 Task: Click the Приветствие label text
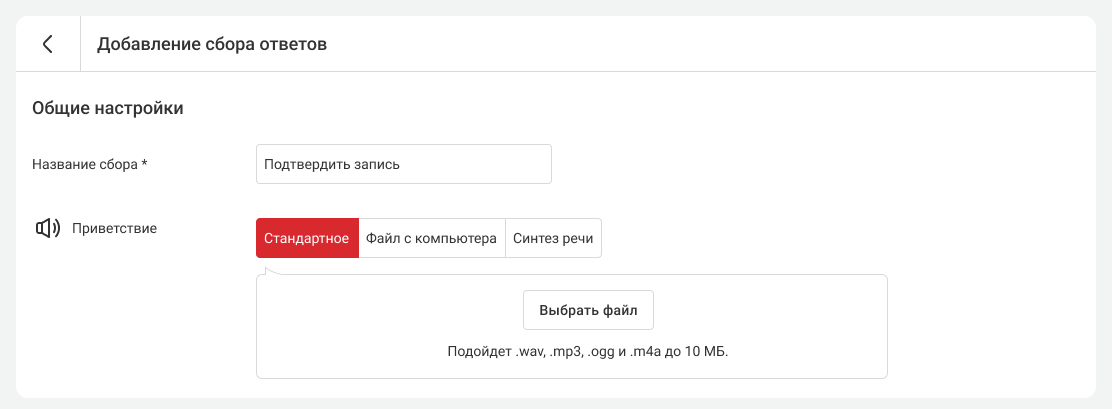click(114, 228)
